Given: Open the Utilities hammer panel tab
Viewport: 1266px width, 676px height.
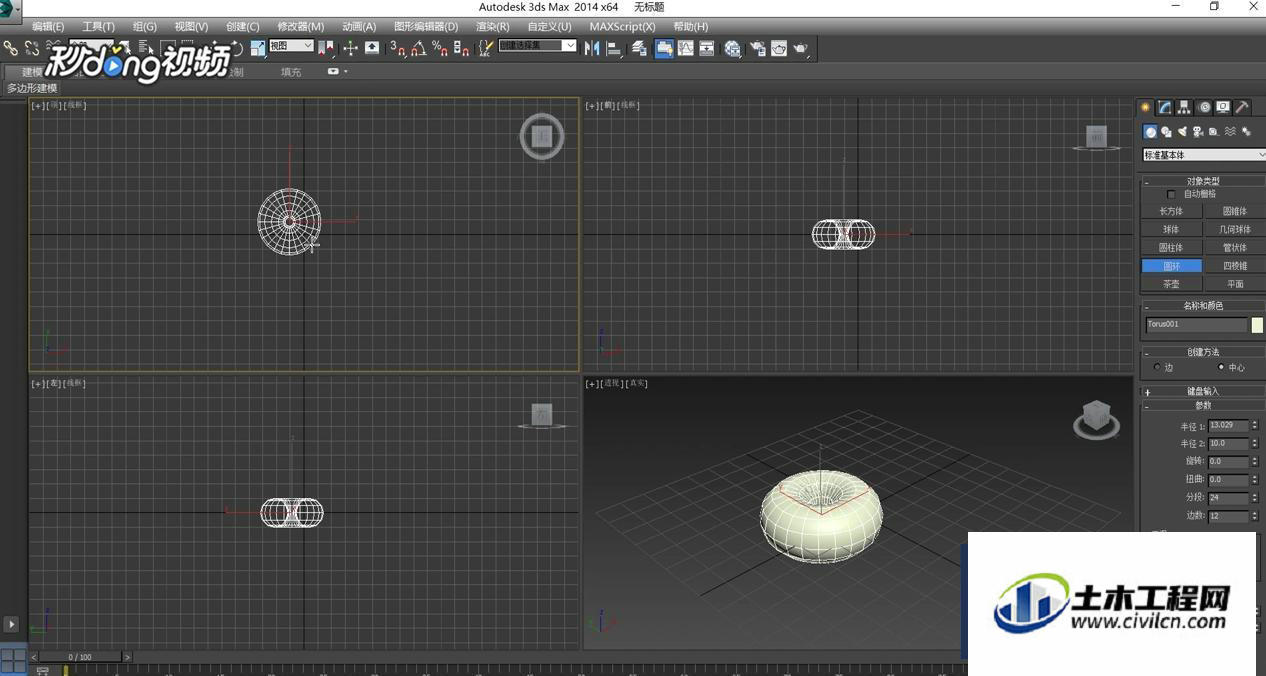Looking at the screenshot, I should pos(1242,107).
